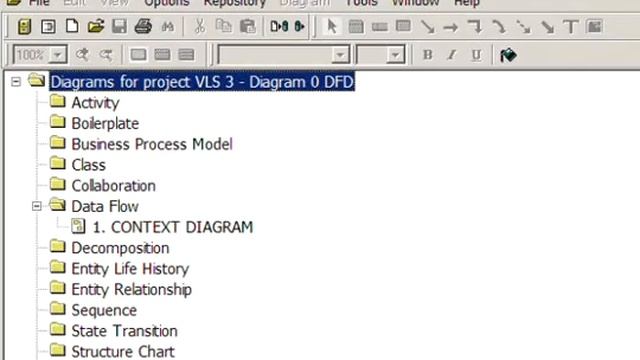Screen dimensions: 640x360
Task: Toggle Italic formatting button
Action: pos(451,55)
